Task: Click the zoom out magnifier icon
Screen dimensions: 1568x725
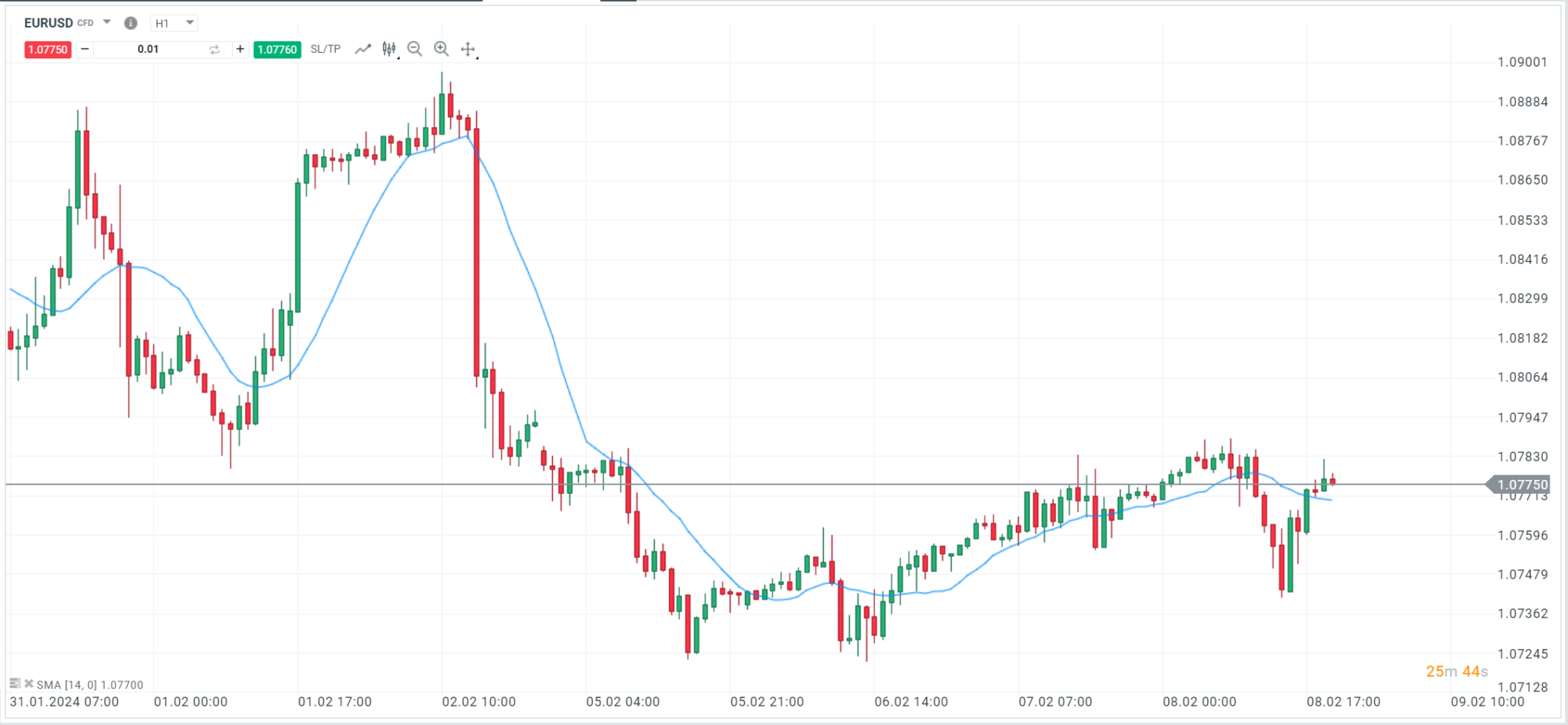Action: (415, 48)
